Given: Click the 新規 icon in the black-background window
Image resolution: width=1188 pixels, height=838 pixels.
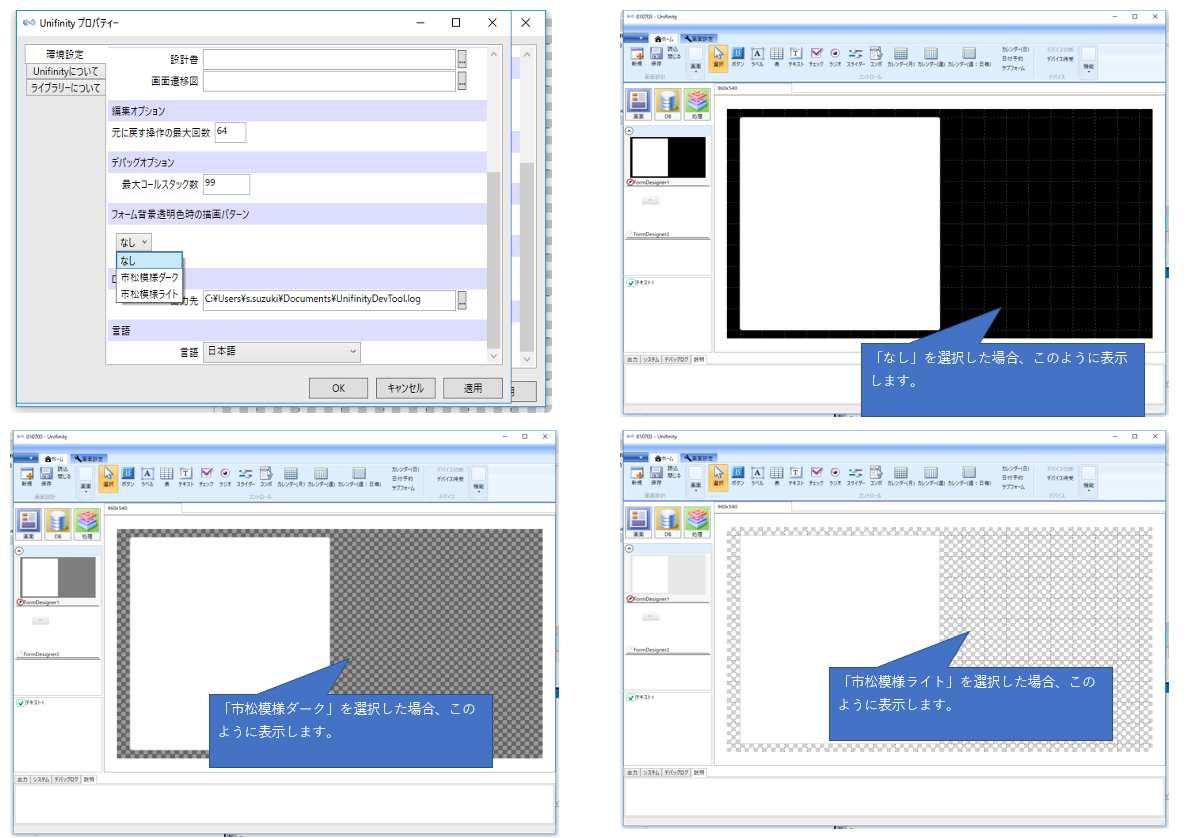Looking at the screenshot, I should coord(636,56).
